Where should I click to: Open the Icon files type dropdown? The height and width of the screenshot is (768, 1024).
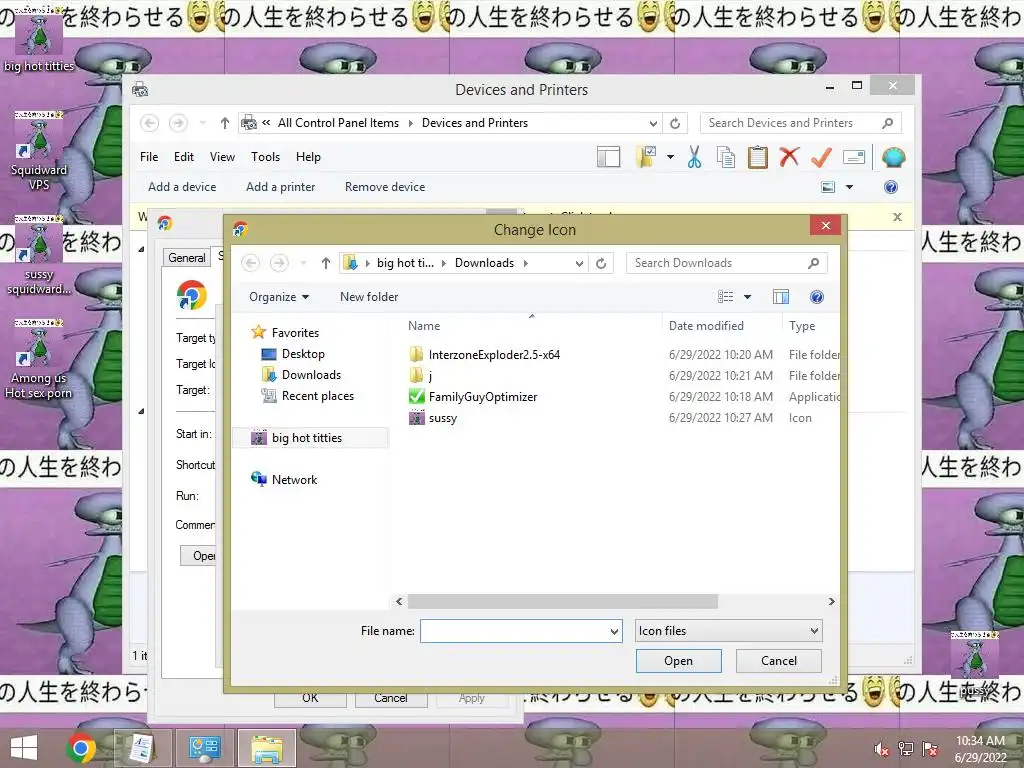click(814, 631)
